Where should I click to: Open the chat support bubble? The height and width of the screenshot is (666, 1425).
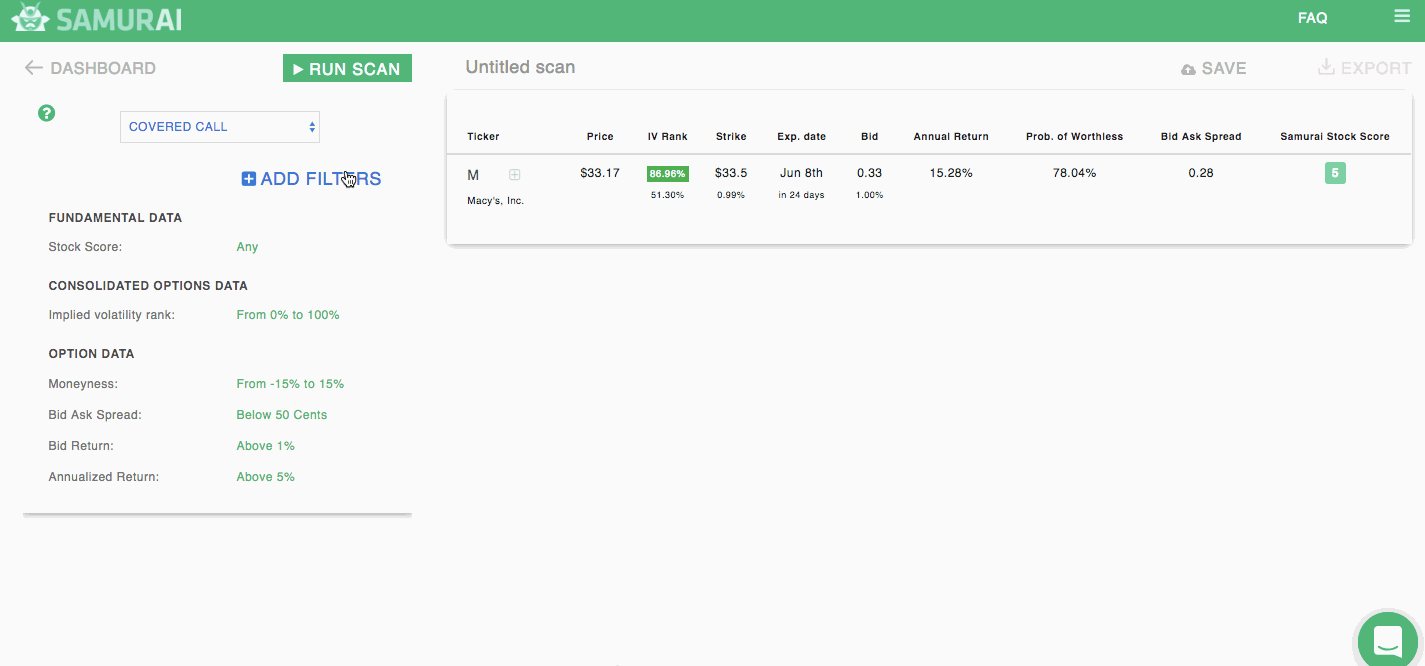(x=1388, y=639)
